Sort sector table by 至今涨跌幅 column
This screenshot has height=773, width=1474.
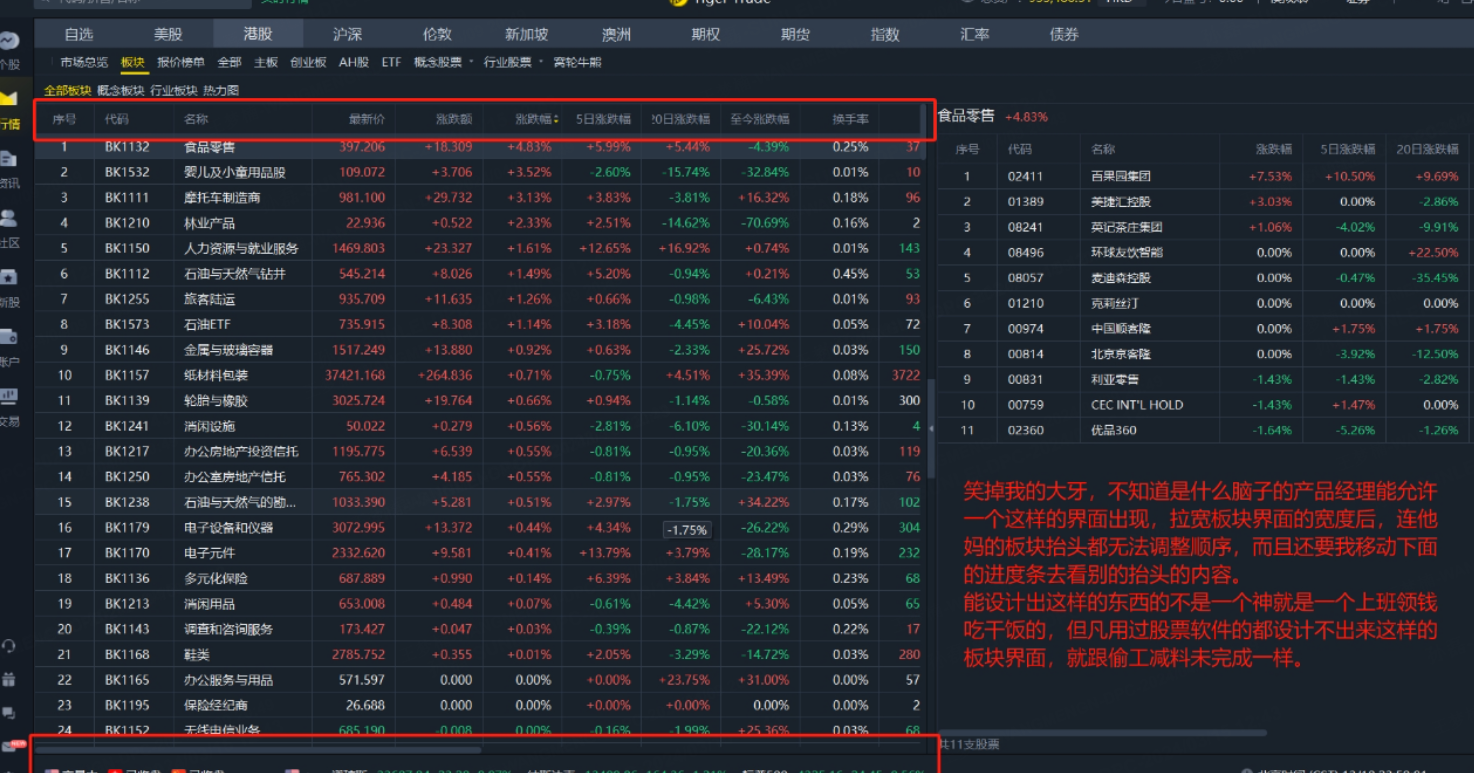coord(760,119)
